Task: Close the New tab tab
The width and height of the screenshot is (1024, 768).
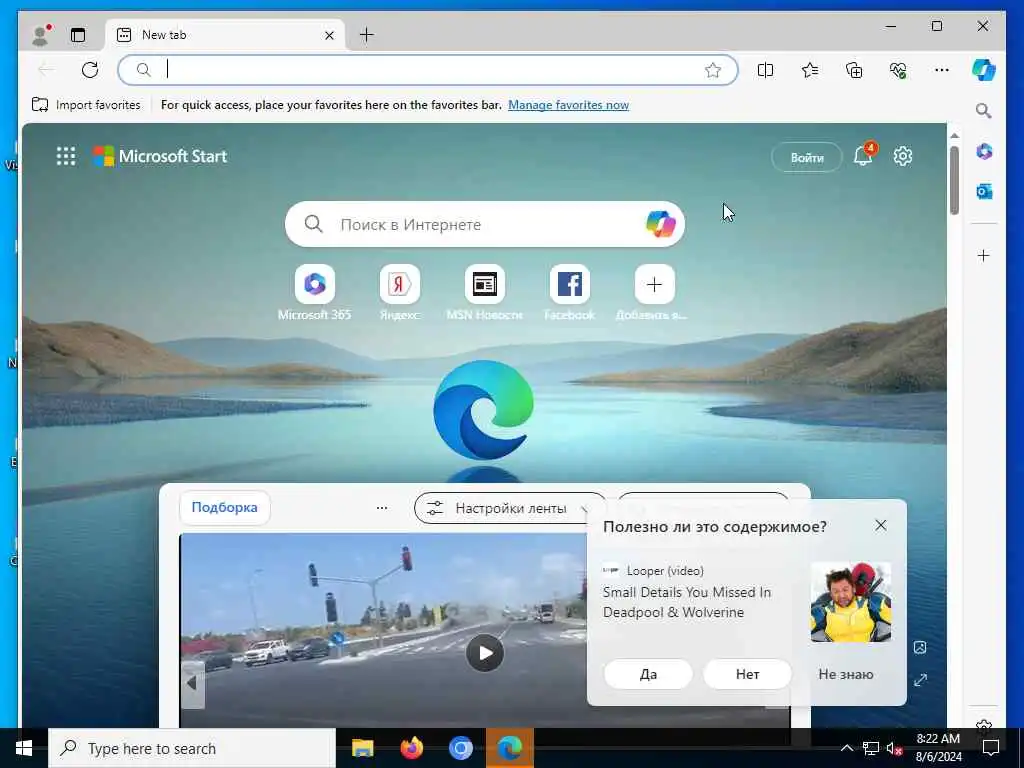Action: (x=329, y=35)
